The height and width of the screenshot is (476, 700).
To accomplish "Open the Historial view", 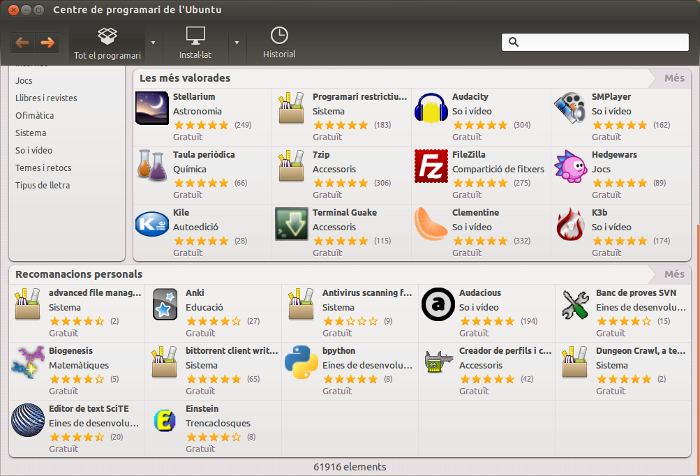I will point(279,43).
